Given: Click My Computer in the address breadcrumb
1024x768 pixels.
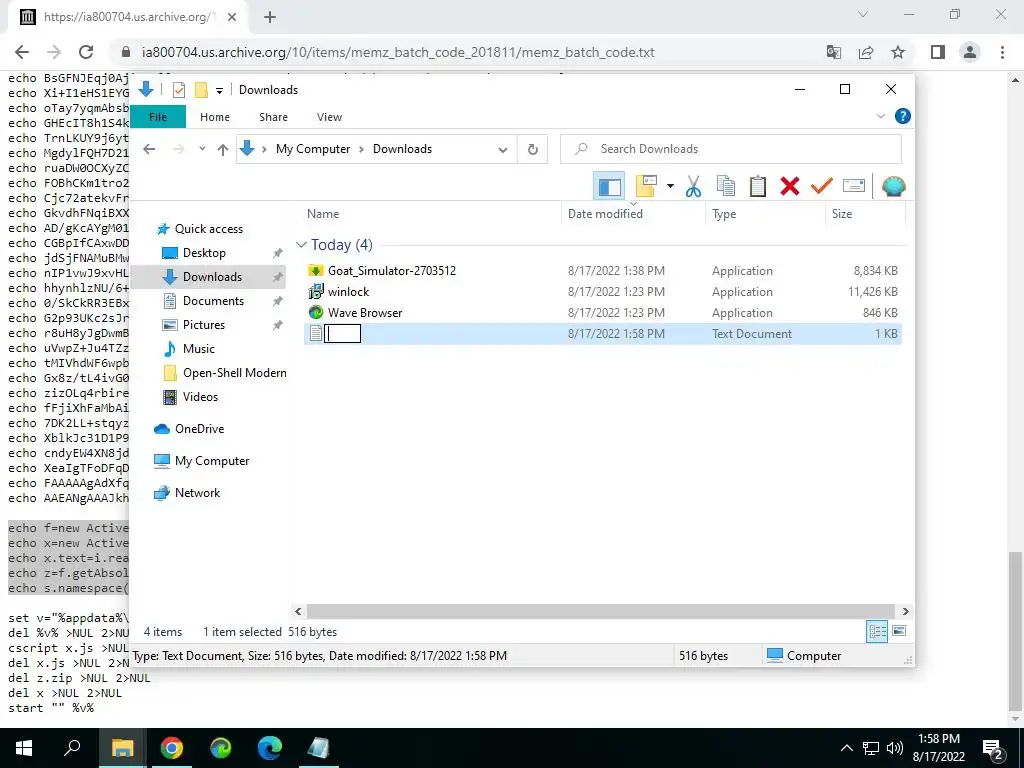Looking at the screenshot, I should 313,149.
